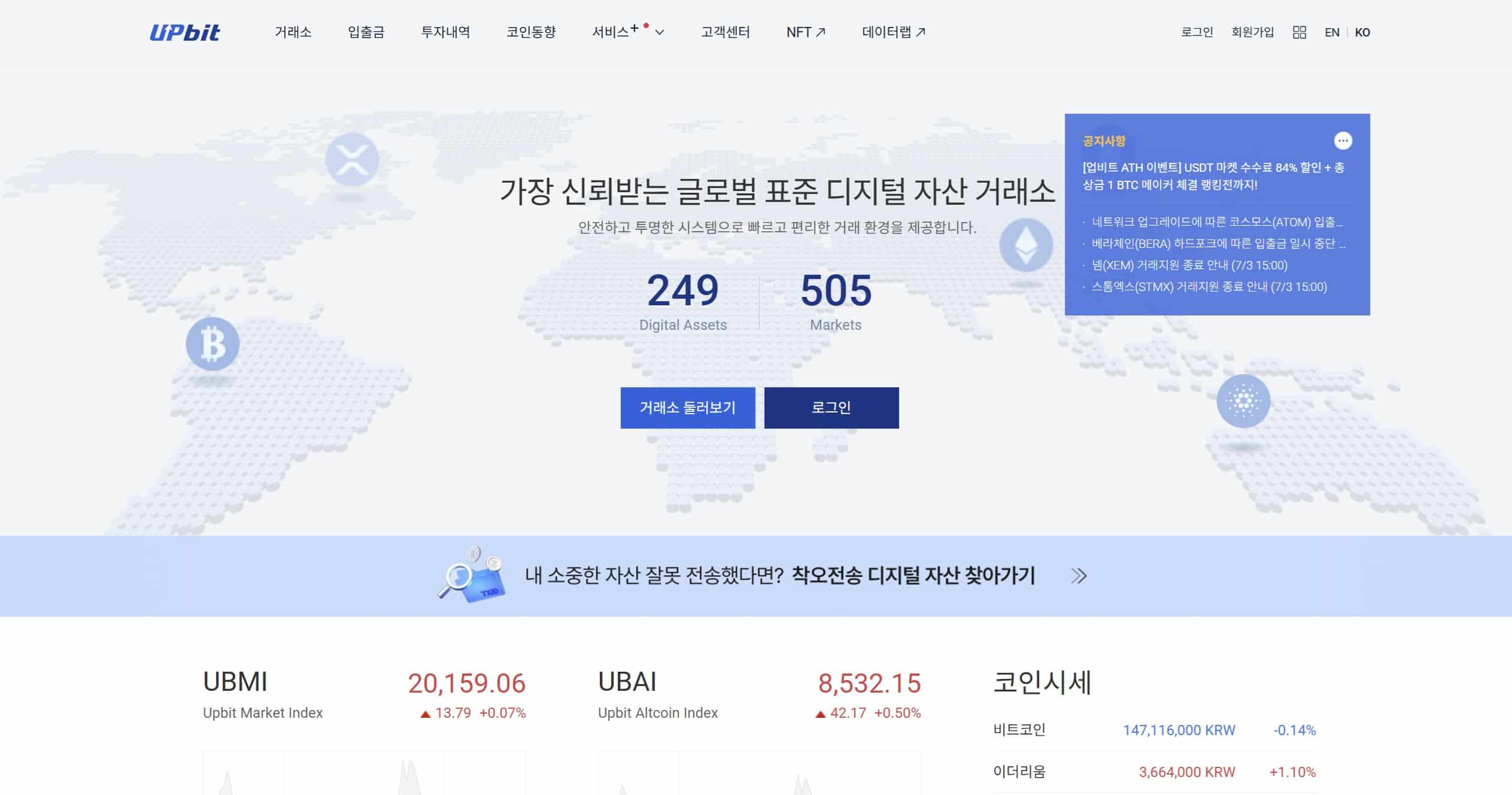Open the 넴(XEM) 거래지원 종료 notice
The height and width of the screenshot is (795, 1512).
[x=1189, y=265]
